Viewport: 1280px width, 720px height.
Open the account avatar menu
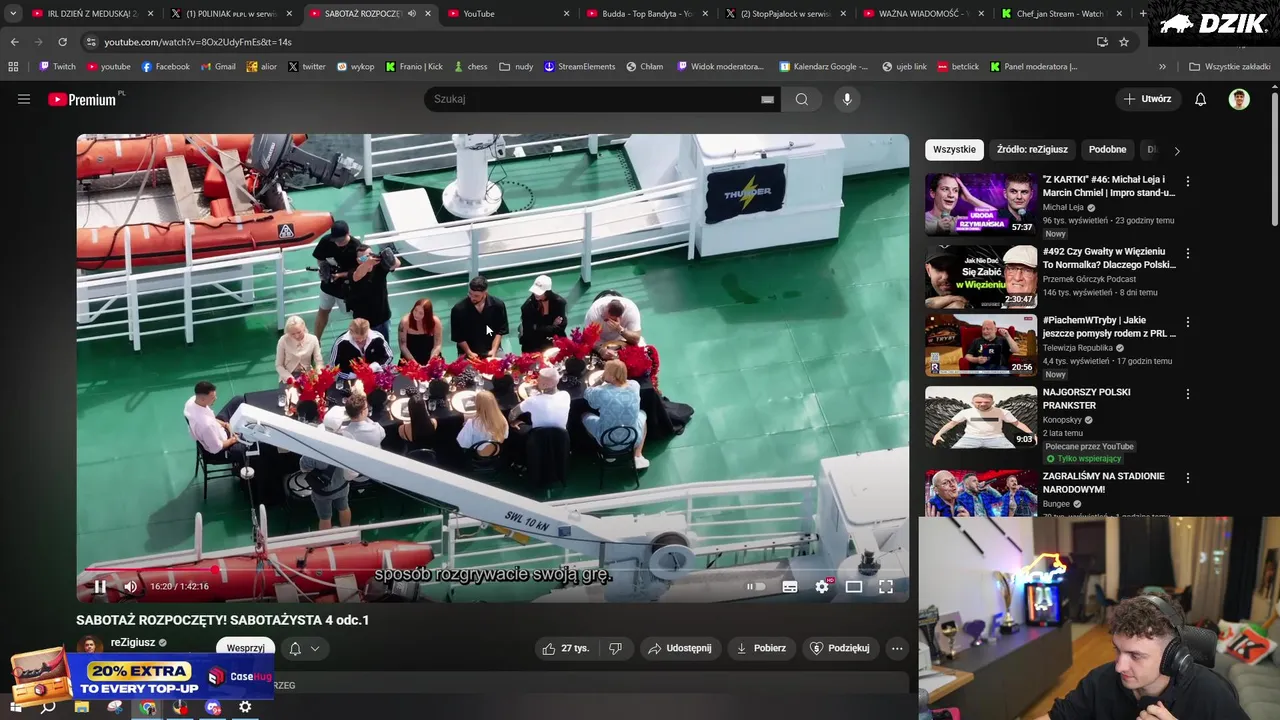(1239, 99)
